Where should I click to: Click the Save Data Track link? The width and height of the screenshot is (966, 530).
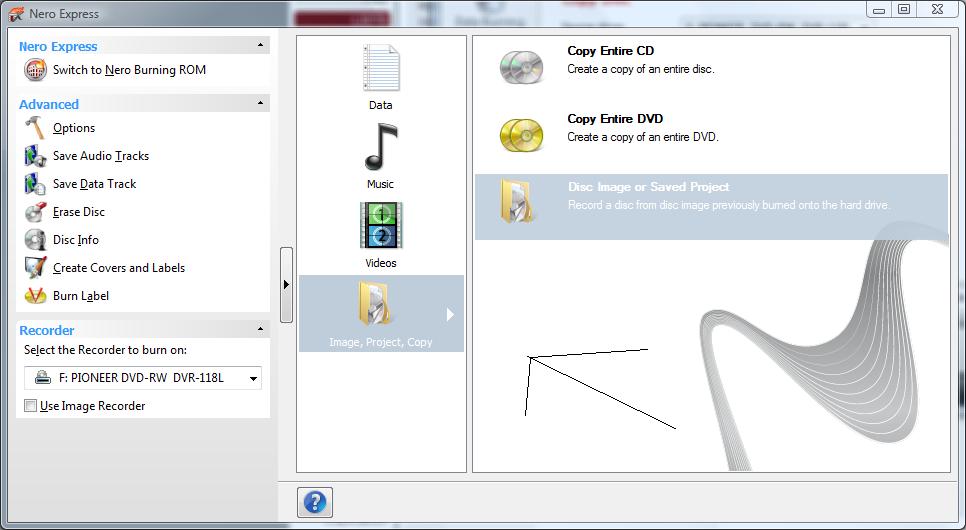94,184
